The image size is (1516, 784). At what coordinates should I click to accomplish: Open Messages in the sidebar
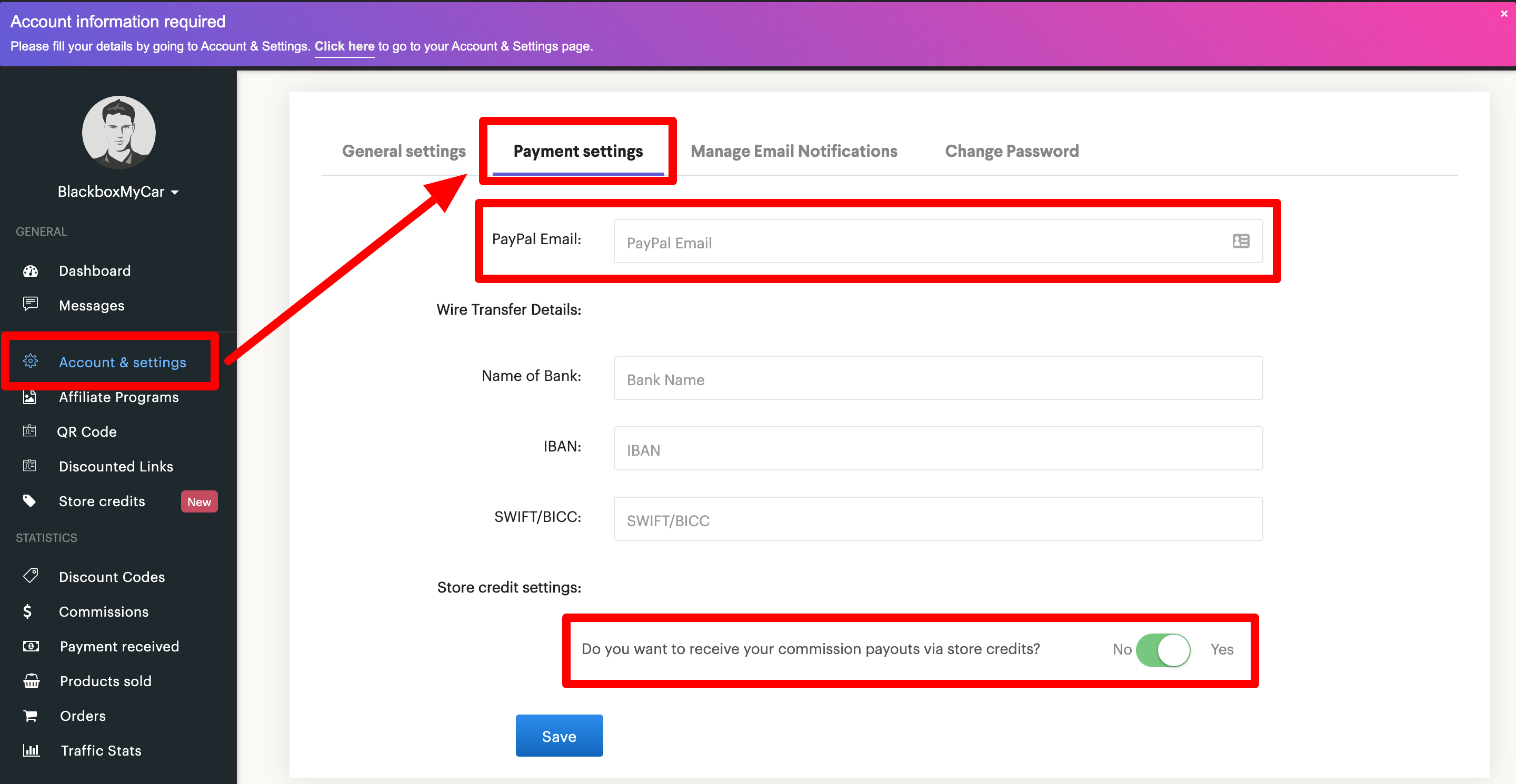tap(92, 306)
